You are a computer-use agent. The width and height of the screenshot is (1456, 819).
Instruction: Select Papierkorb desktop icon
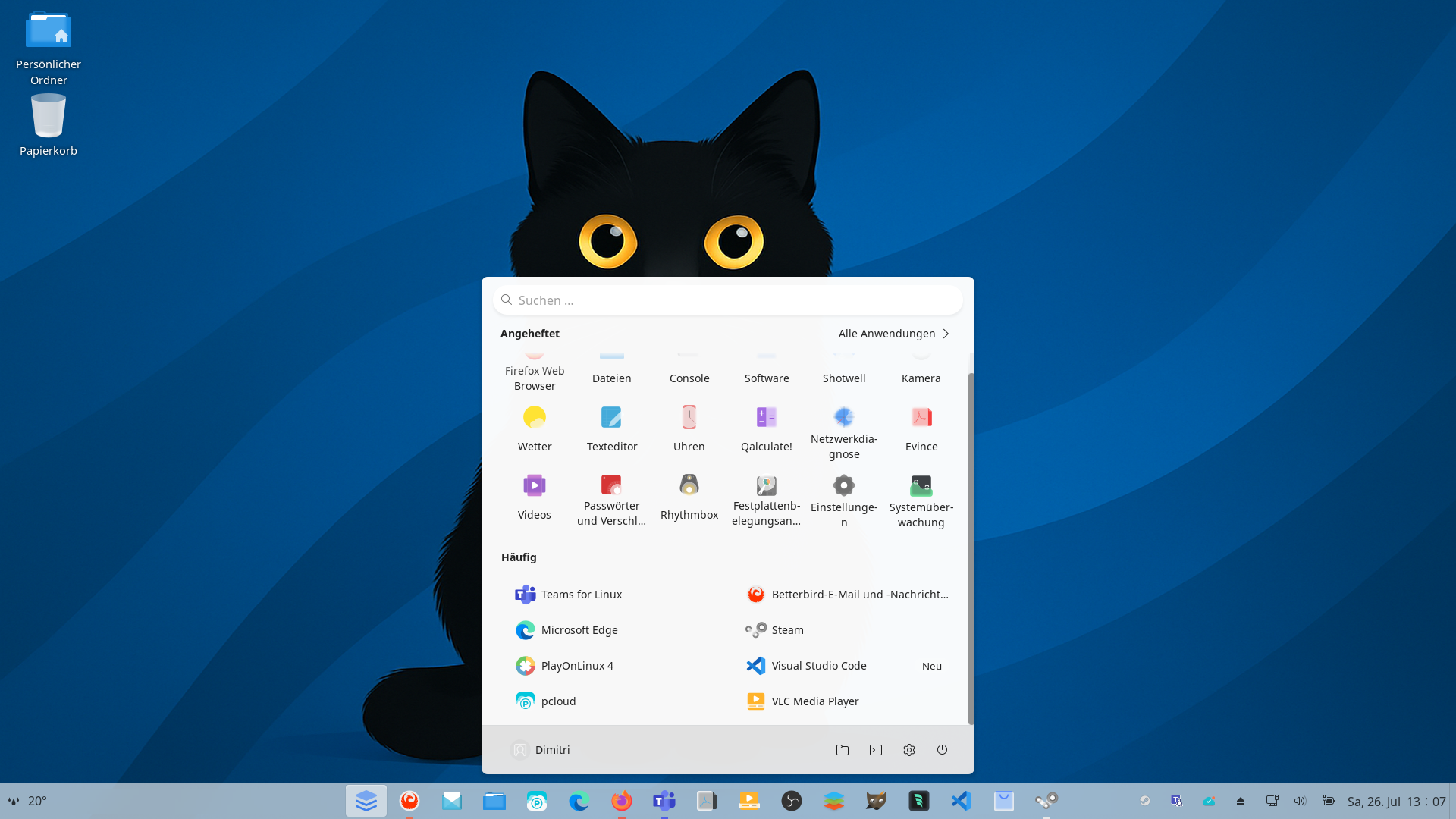49,125
